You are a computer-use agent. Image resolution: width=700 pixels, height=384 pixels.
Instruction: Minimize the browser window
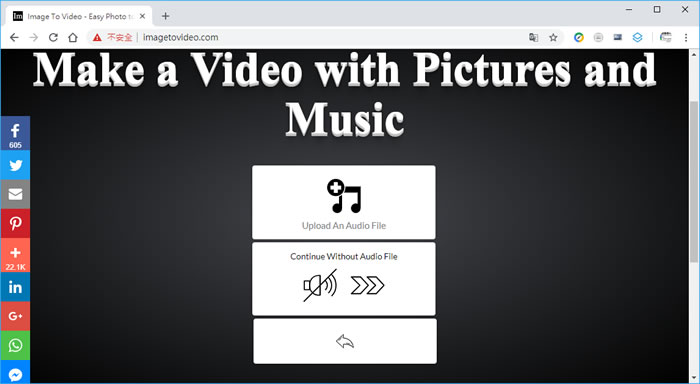tap(629, 9)
